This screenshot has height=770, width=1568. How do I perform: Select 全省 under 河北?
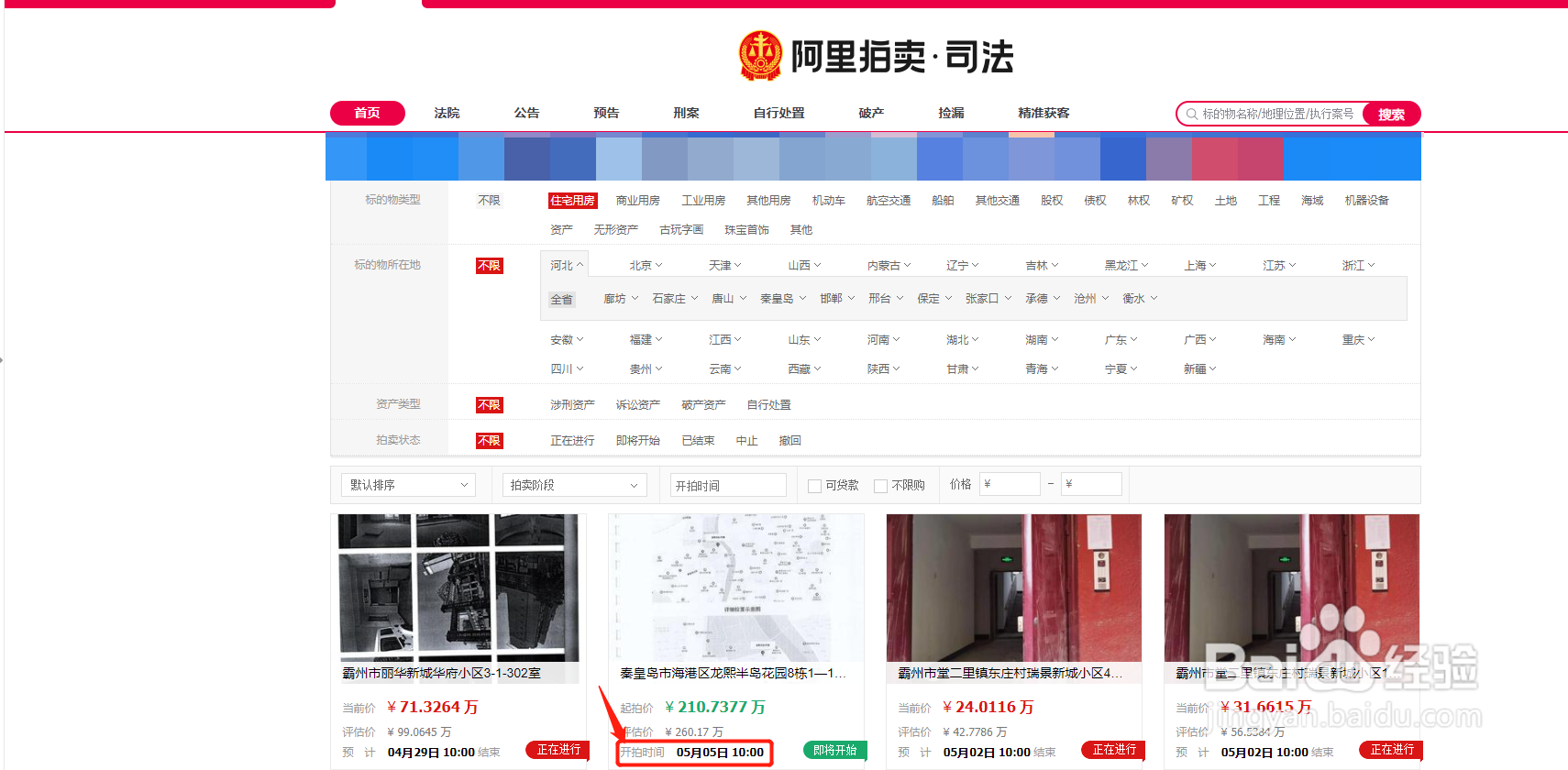[561, 300]
